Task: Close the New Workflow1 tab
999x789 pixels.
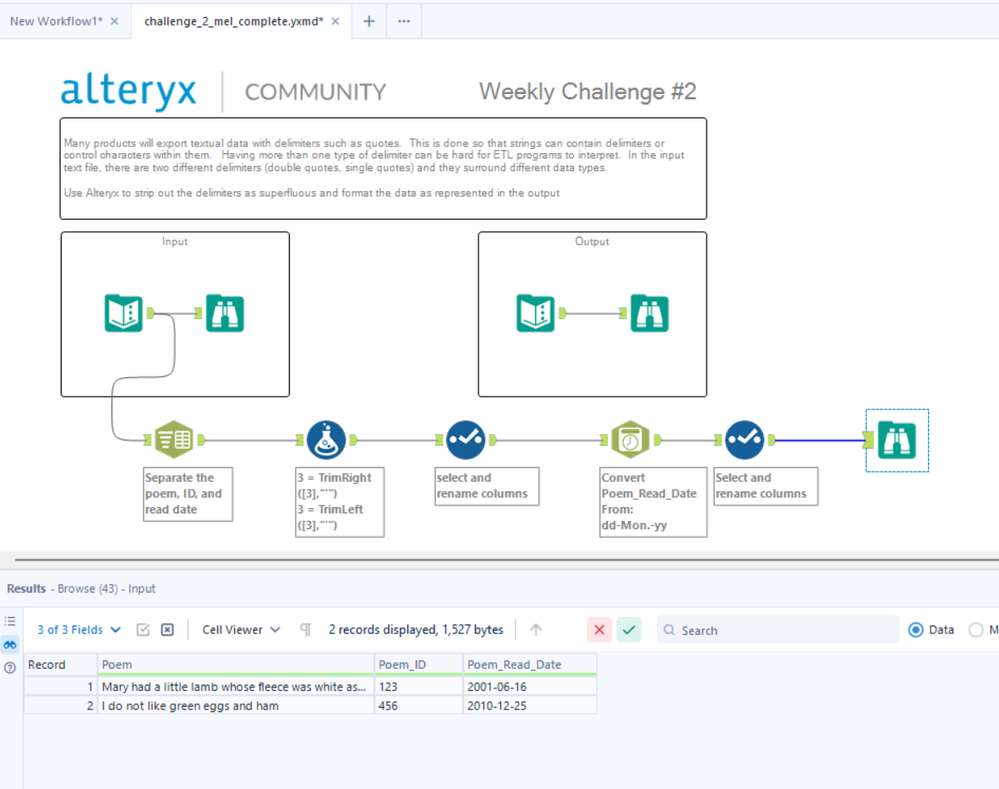Action: (x=115, y=21)
